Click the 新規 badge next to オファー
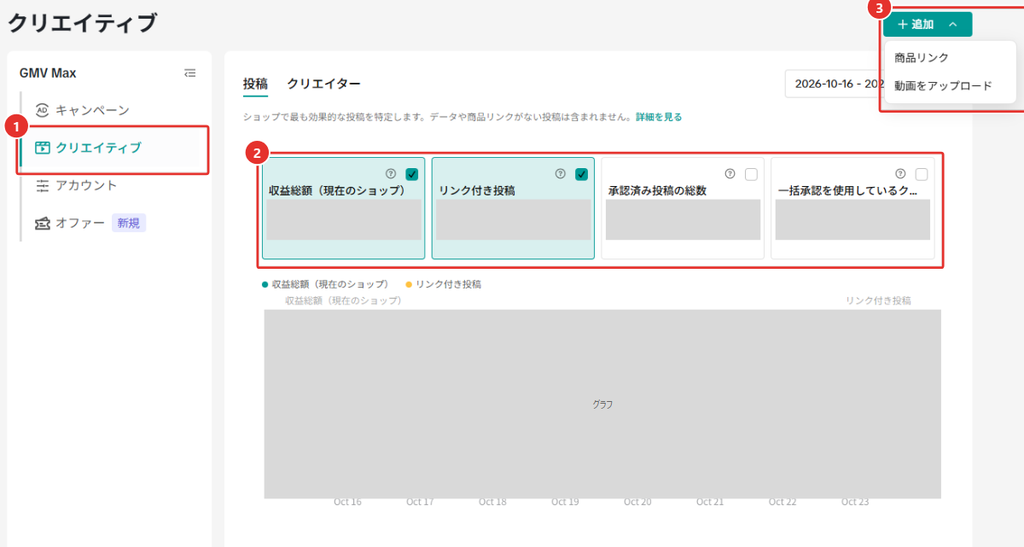Viewport: 1024px width, 547px height. (x=129, y=223)
